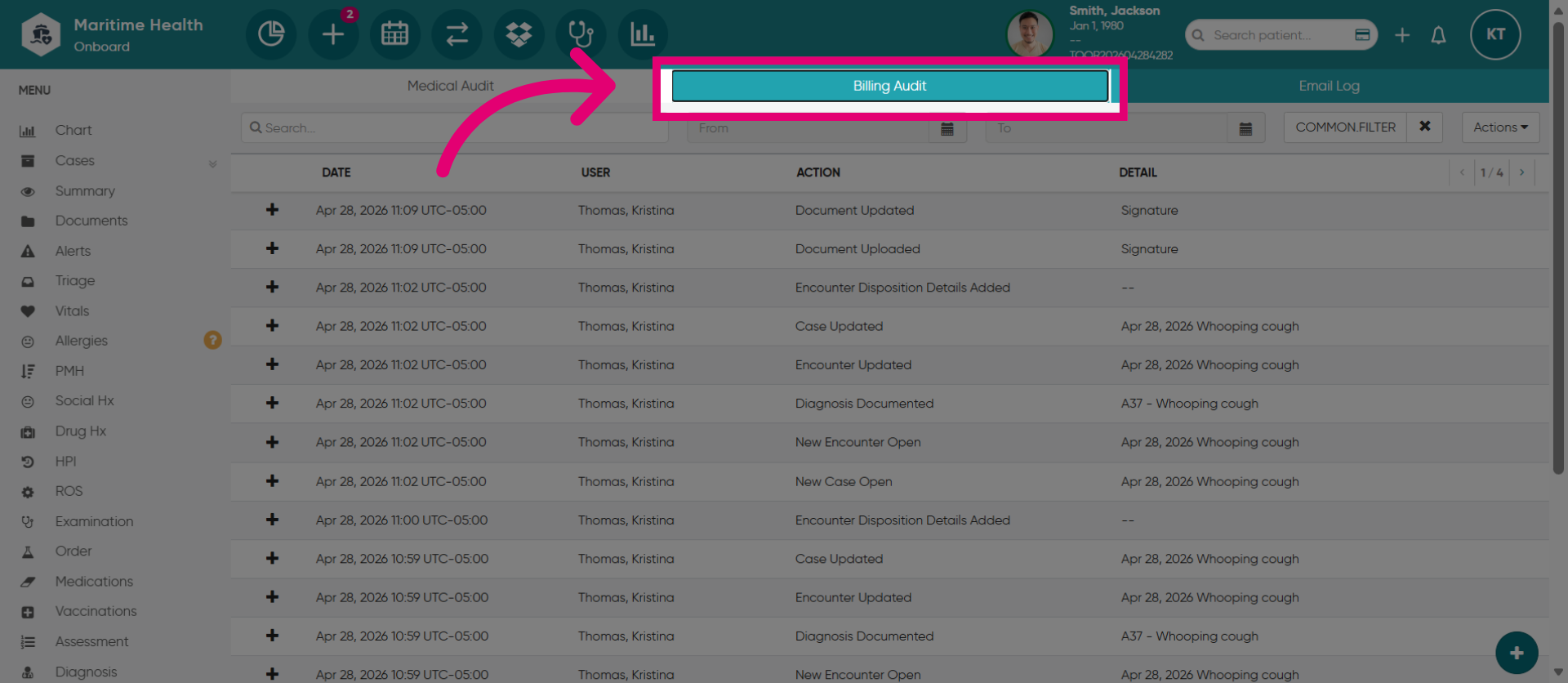Expand the Document Updated Signature row
Screen dimensions: 1568x683
tap(272, 210)
